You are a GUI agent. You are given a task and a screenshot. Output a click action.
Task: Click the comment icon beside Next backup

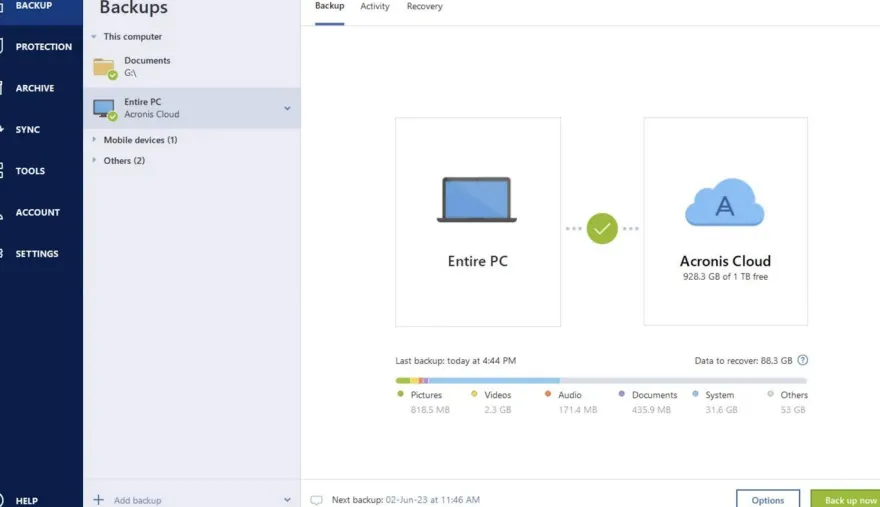[317, 500]
